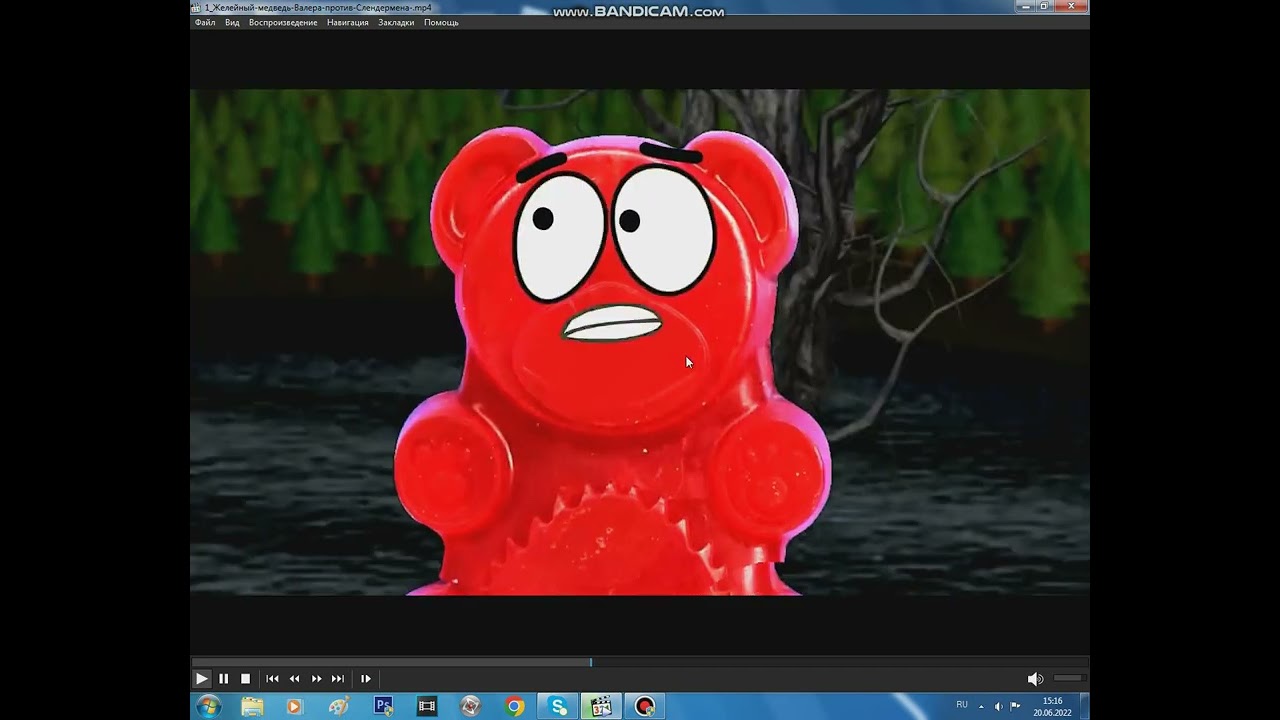Skip to next file button

tap(338, 678)
